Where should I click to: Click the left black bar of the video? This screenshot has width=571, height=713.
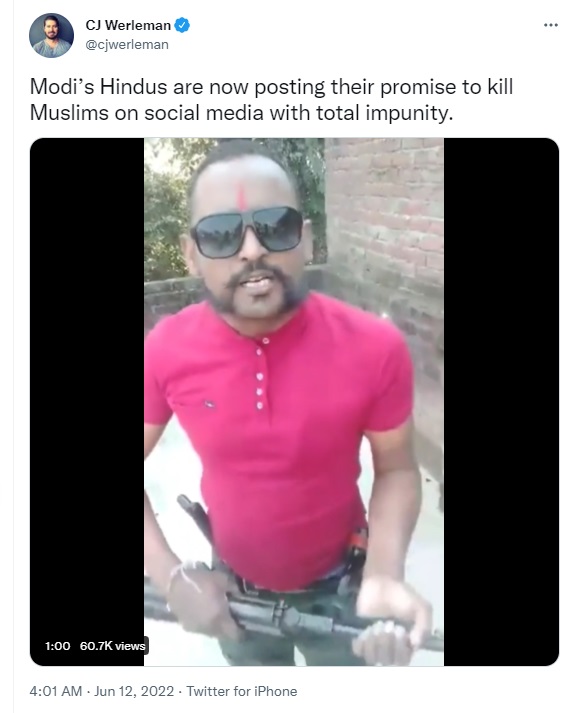click(x=87, y=402)
